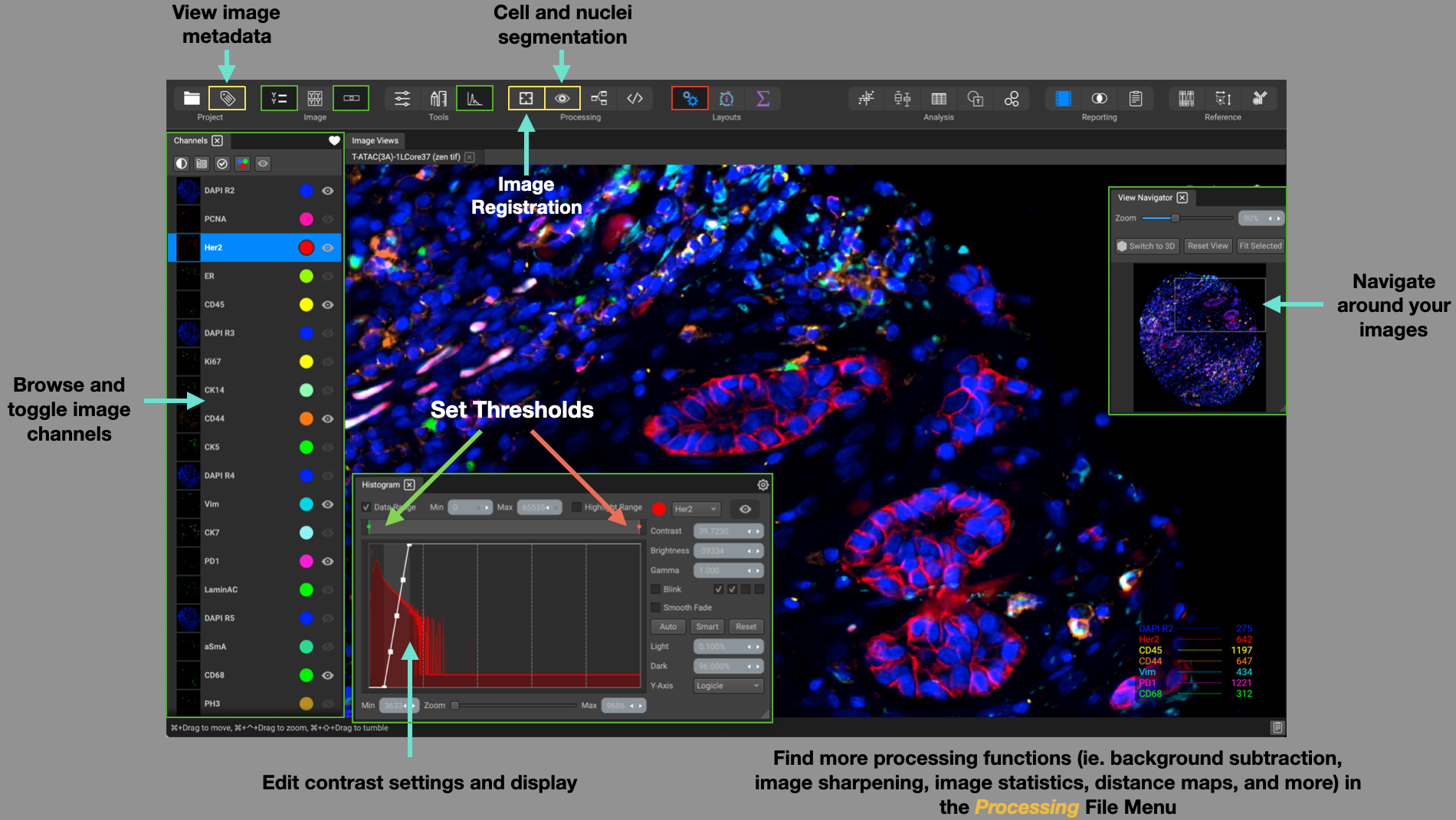Screen dimensions: 1456x820
Task: Open the library books reference icon
Action: pos(1186,98)
